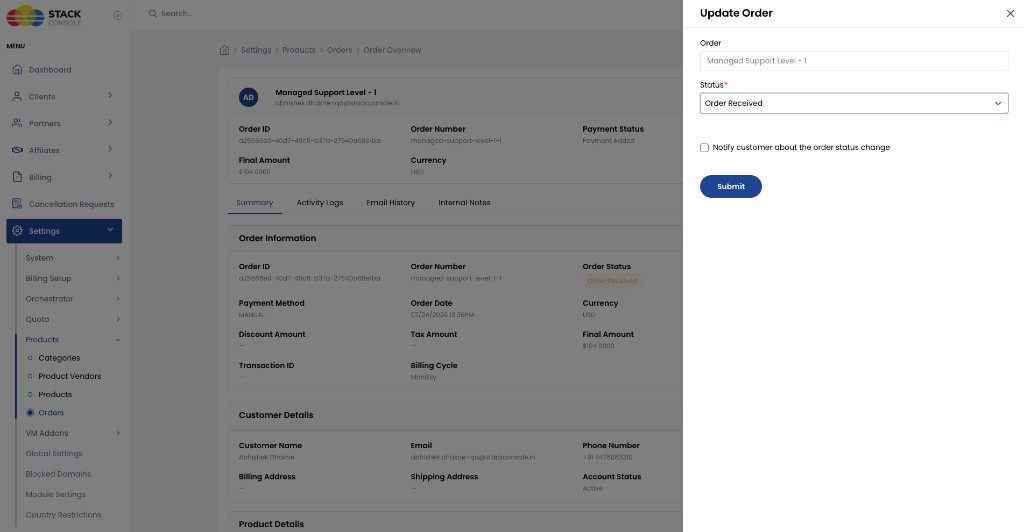Screen dimensions: 1024x532
Task: Focus the top search field
Action: [177, 13]
